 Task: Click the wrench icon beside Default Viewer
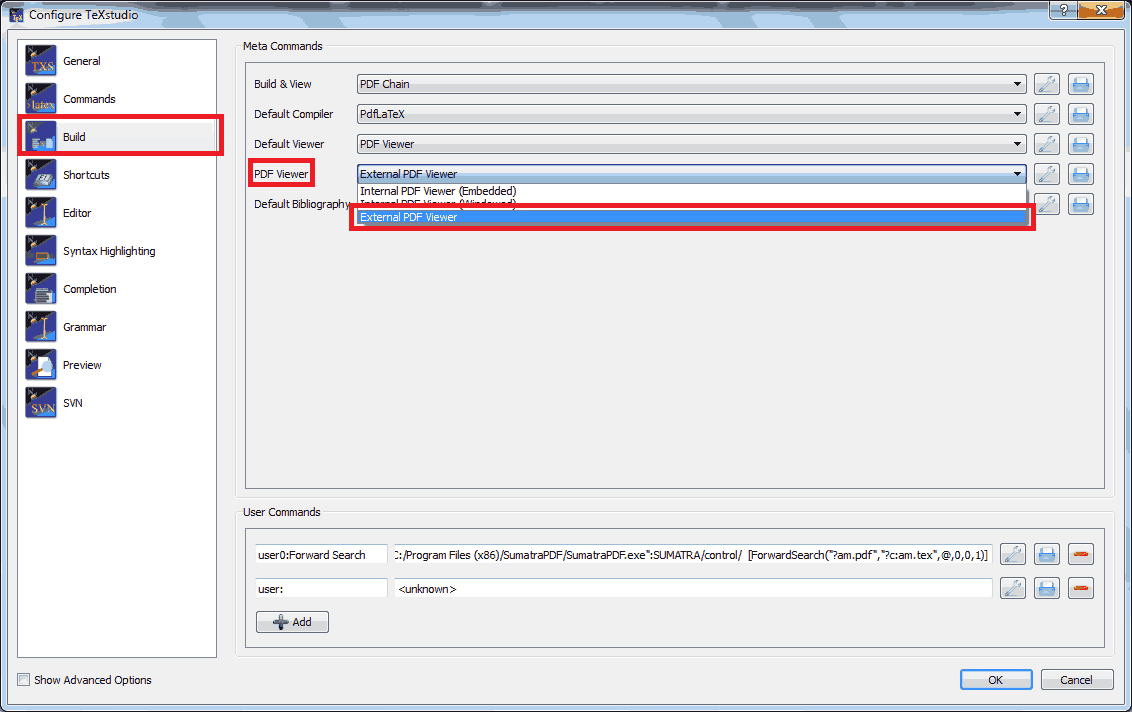pos(1046,143)
